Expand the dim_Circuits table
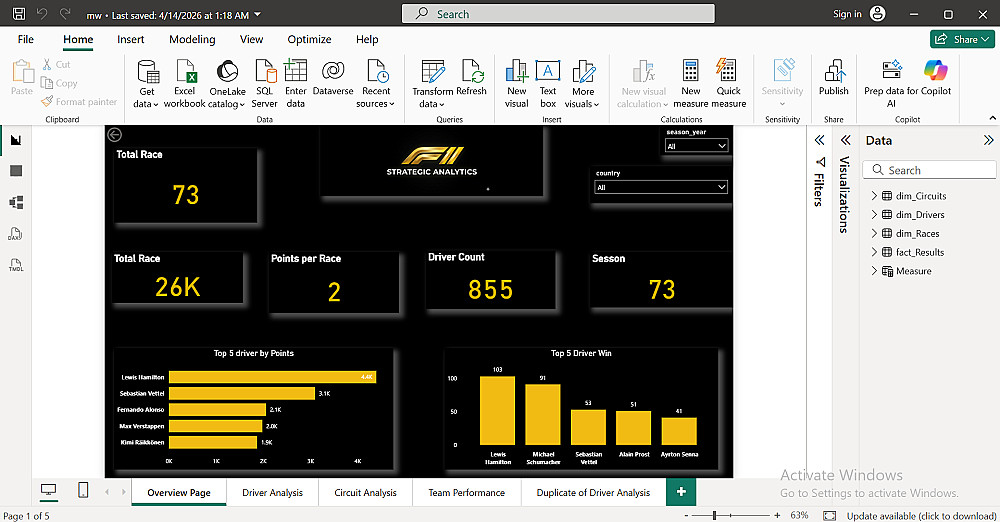 click(874, 196)
